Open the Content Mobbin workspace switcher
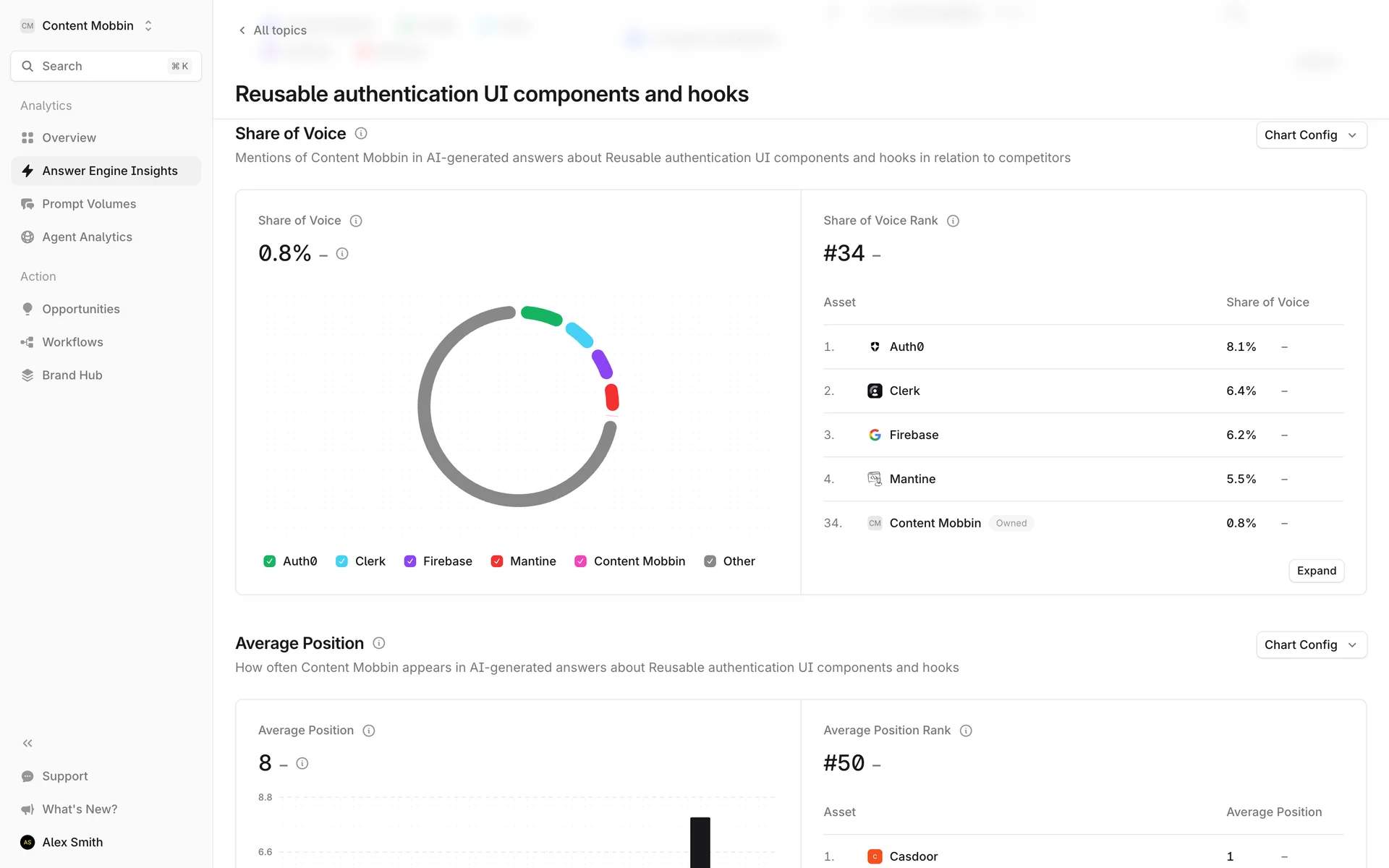Screen dimensions: 1389x868 coord(87,26)
